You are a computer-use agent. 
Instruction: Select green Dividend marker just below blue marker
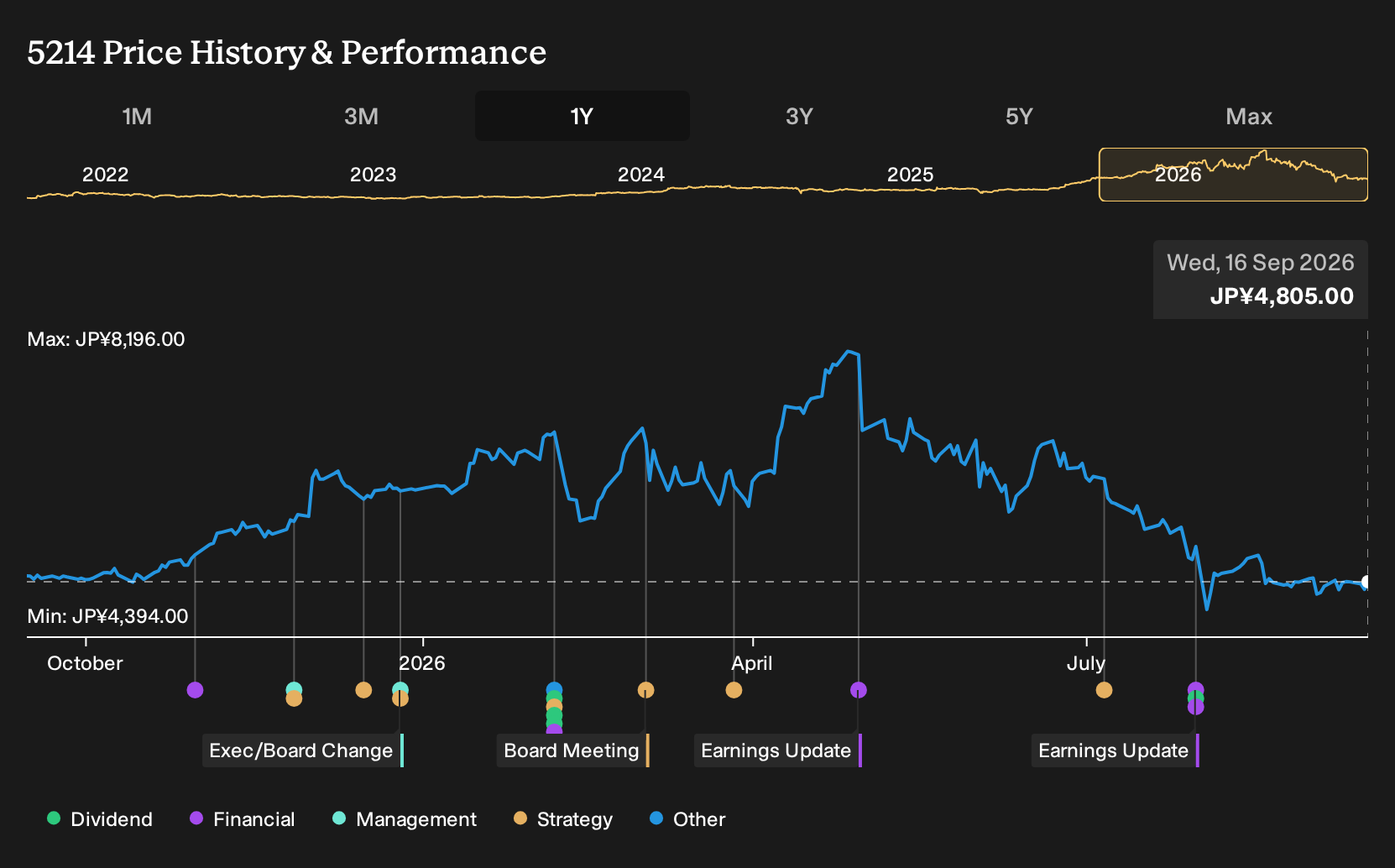[554, 697]
